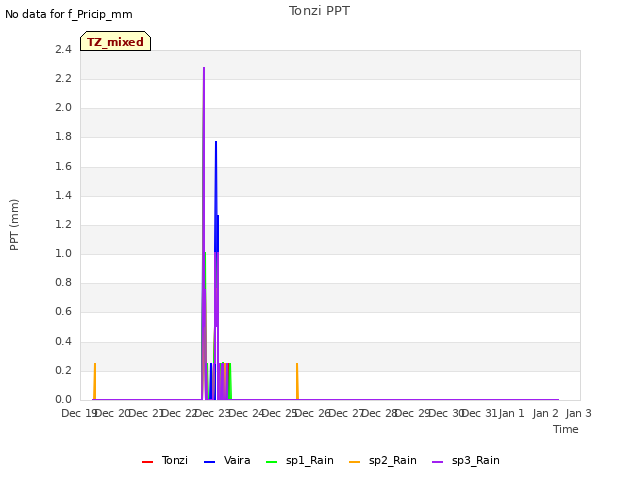This screenshot has width=640, height=480.
Task: Toggle the Vaira legend entry
Action: (x=227, y=460)
